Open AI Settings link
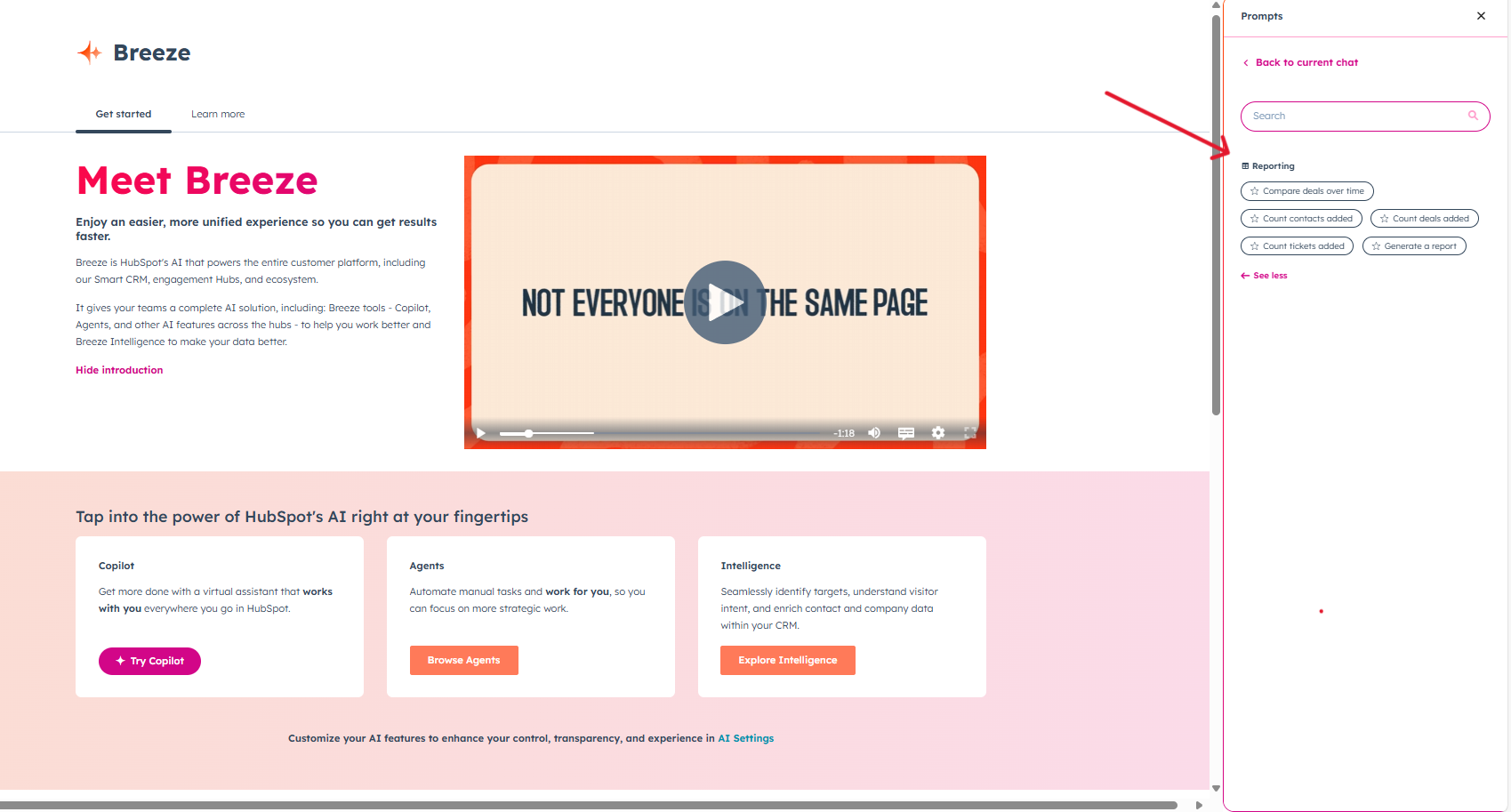The image size is (1511, 812). (746, 737)
